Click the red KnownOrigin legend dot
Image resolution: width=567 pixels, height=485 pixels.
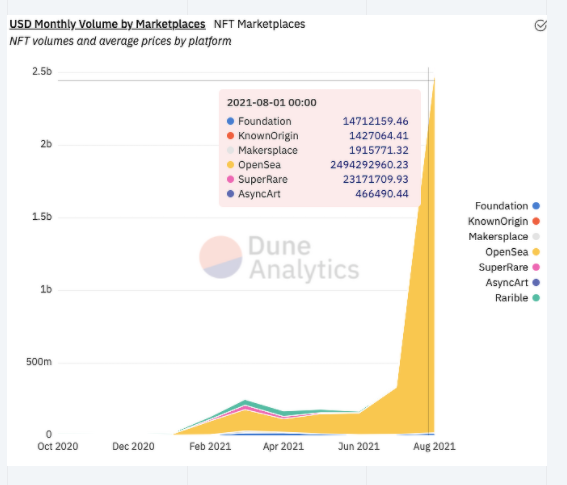pyautogui.click(x=536, y=221)
